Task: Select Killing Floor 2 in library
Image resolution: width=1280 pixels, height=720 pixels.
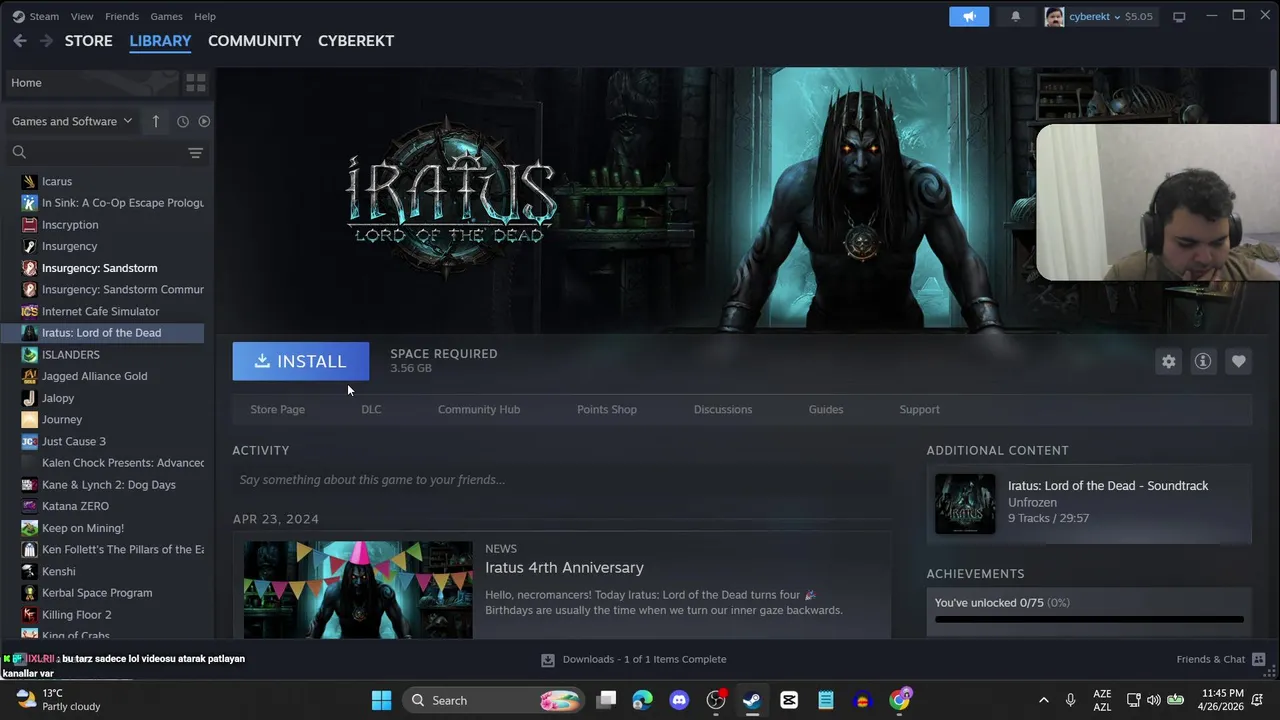Action: 76,615
